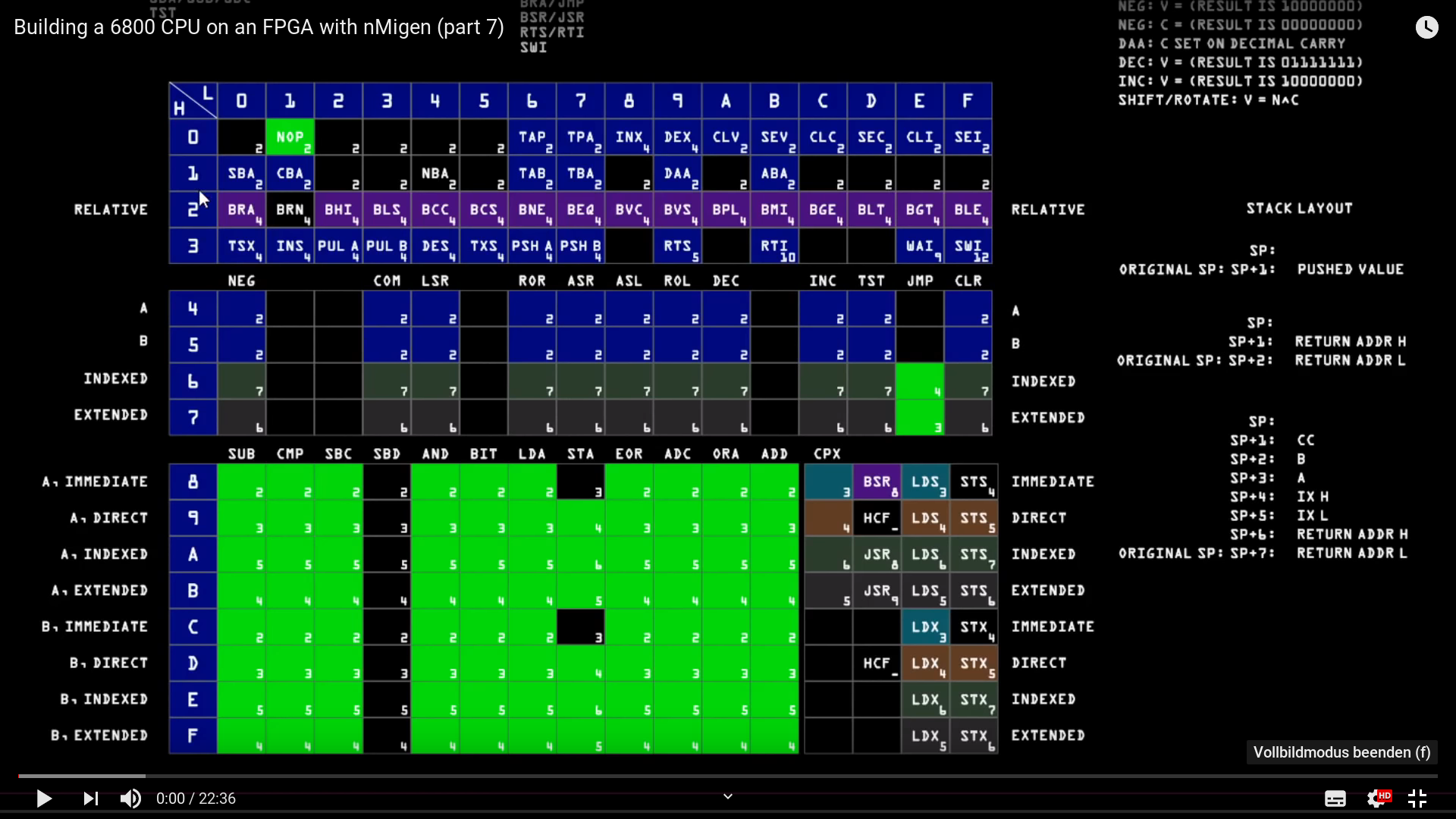Image resolution: width=1456 pixels, height=819 pixels.
Task: Click the SWI opcode cell
Action: (968, 246)
